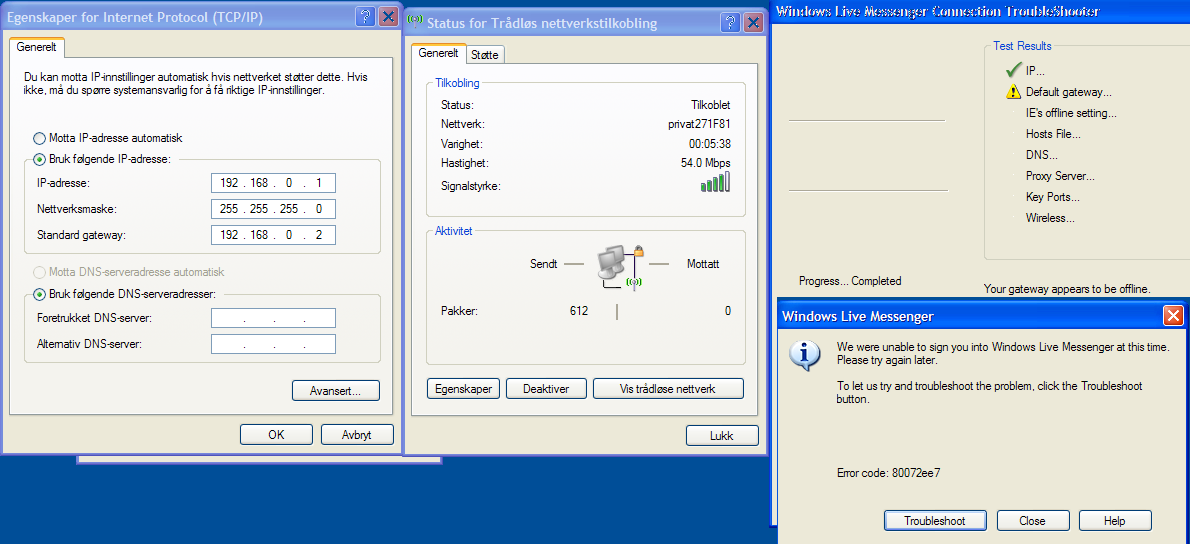
Task: Click the blue information icon in Messenger dialog
Action: (x=804, y=354)
